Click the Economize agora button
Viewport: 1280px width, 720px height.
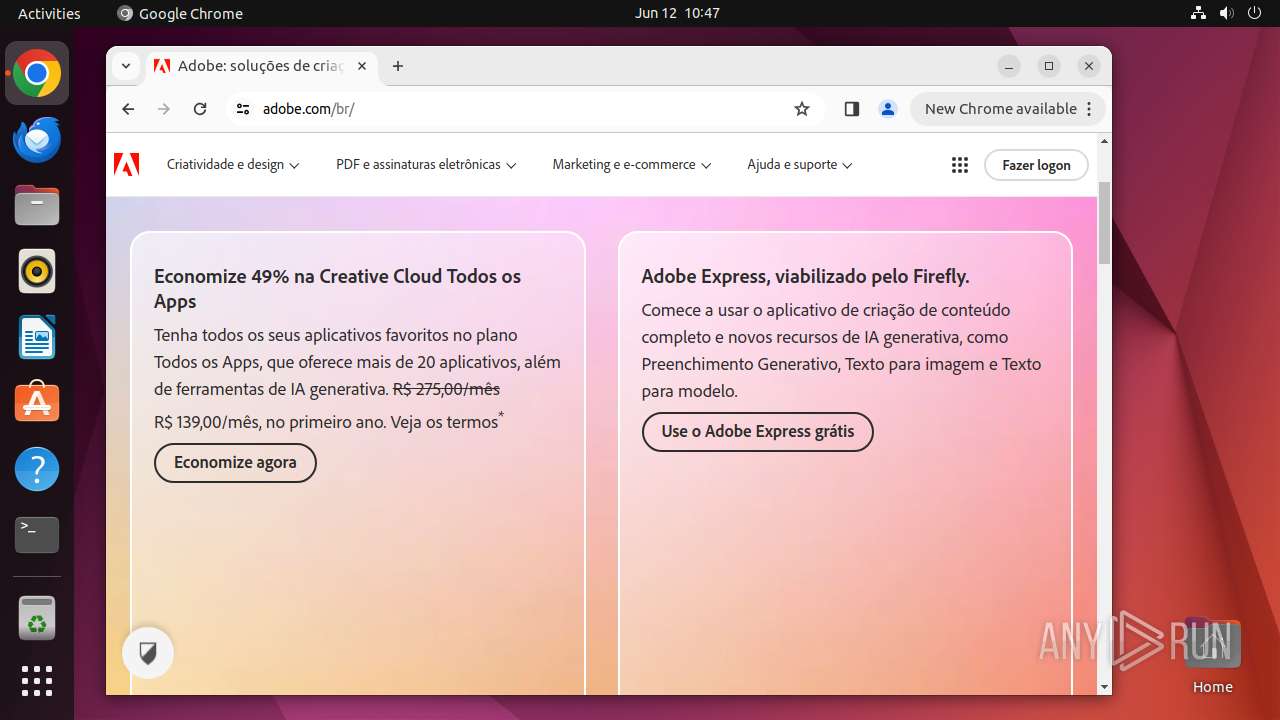pyautogui.click(x=235, y=463)
